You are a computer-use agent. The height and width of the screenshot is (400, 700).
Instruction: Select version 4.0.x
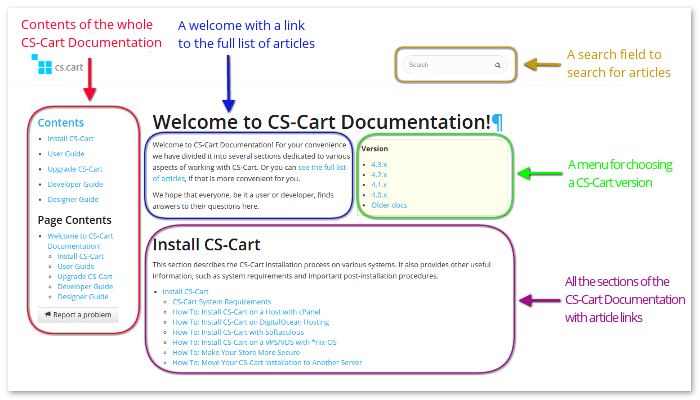tap(379, 195)
